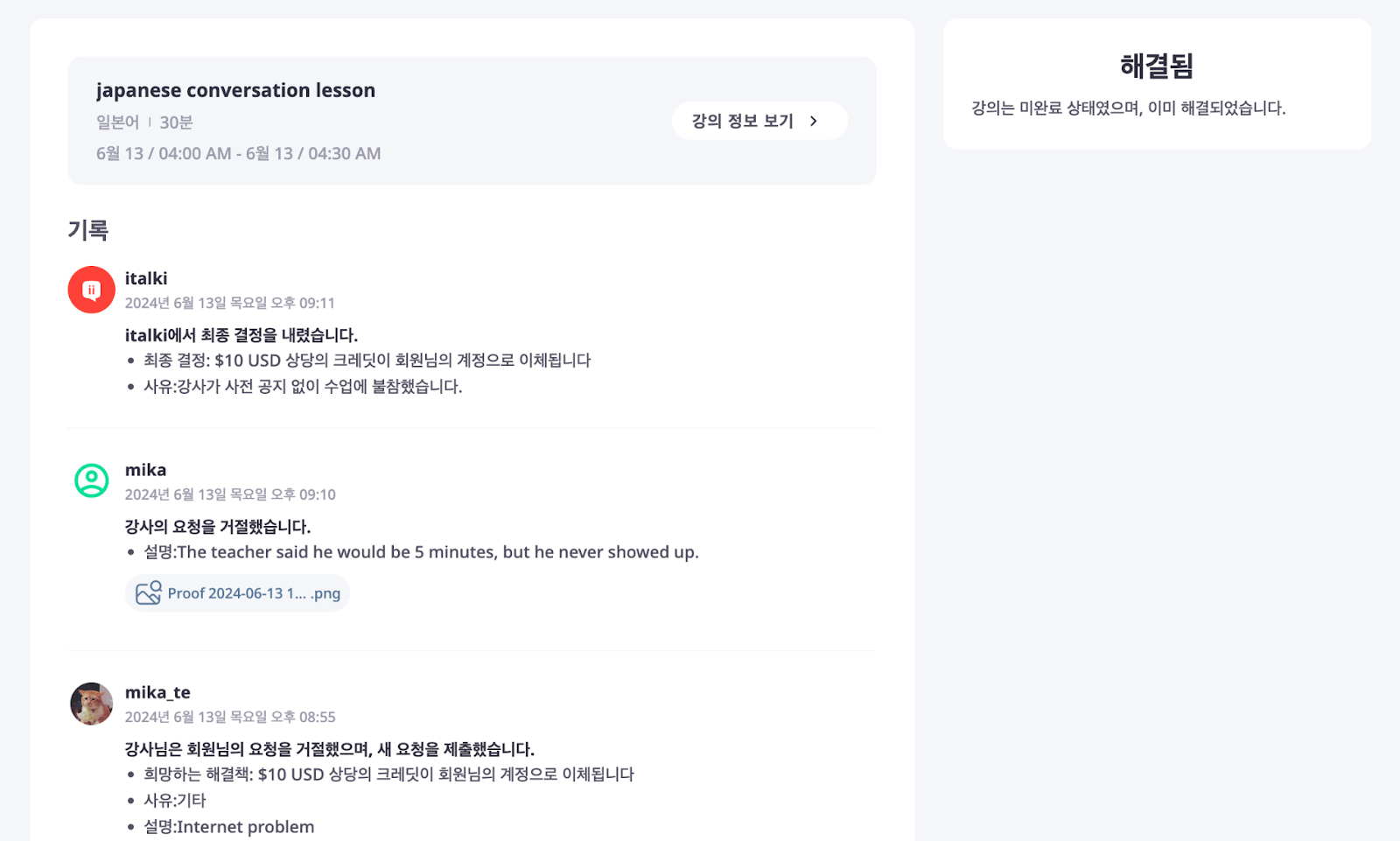The width and height of the screenshot is (1400, 841).
Task: Click the italki sender name
Action: 146,278
